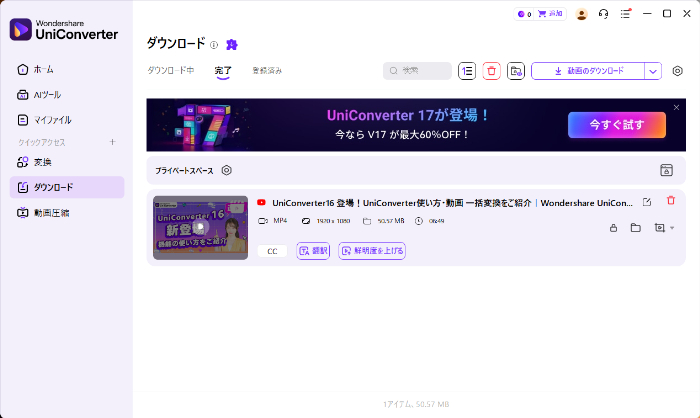This screenshot has height=418, width=700.
Task: Open the ホーム home page
Action: pos(36,70)
